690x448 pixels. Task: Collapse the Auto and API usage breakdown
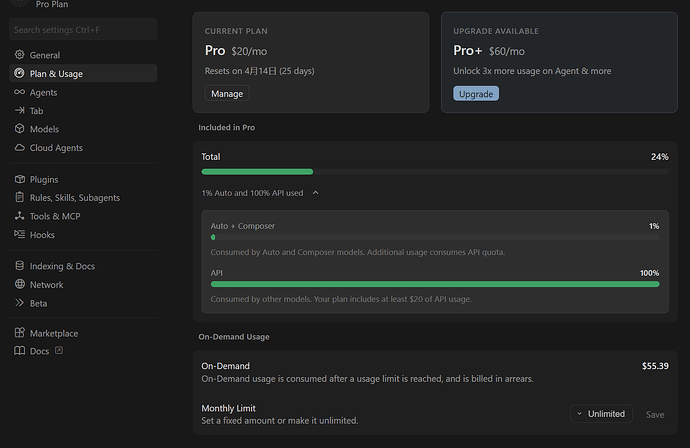(x=316, y=193)
